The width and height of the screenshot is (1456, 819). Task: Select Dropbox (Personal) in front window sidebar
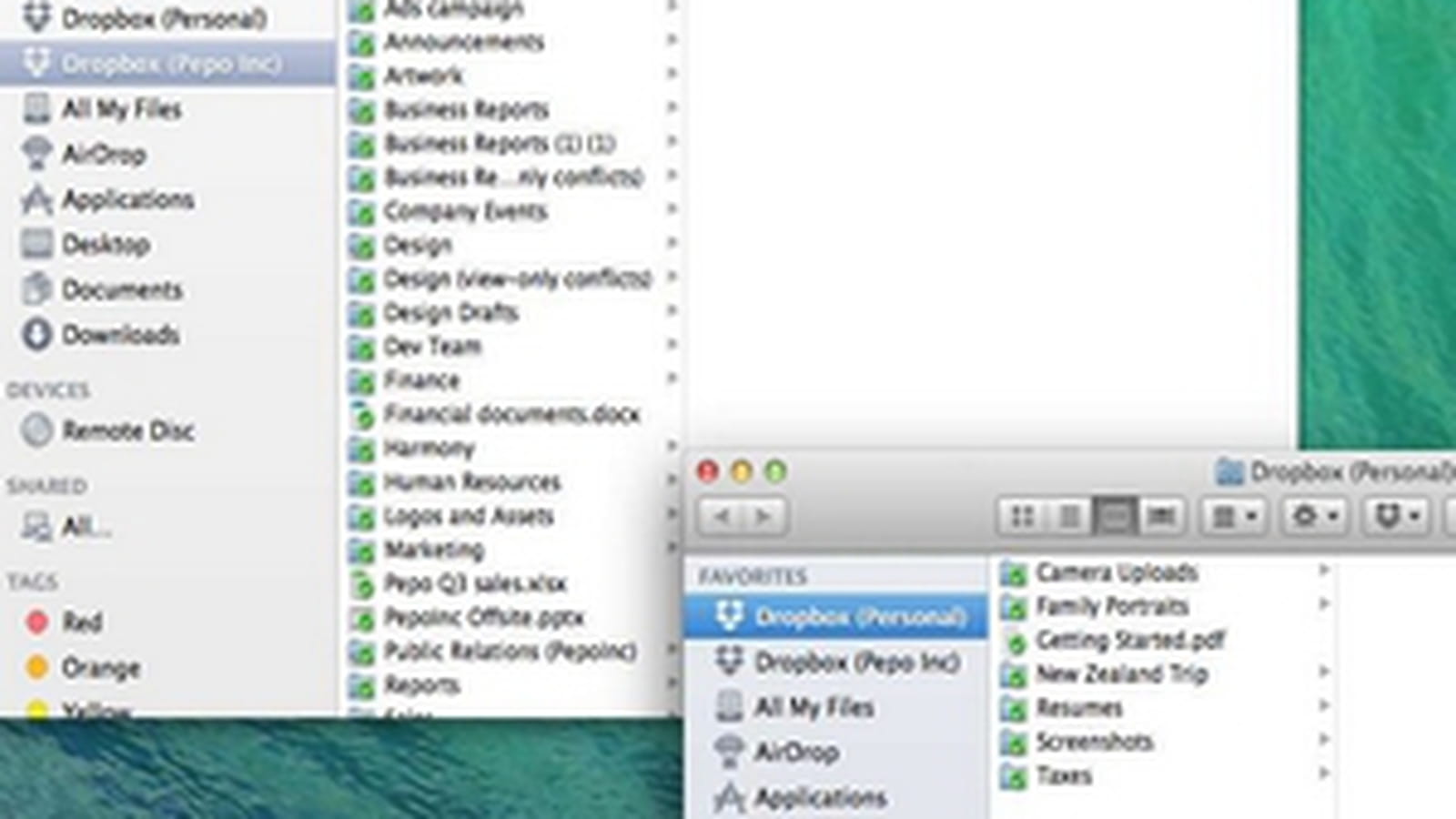click(836, 616)
